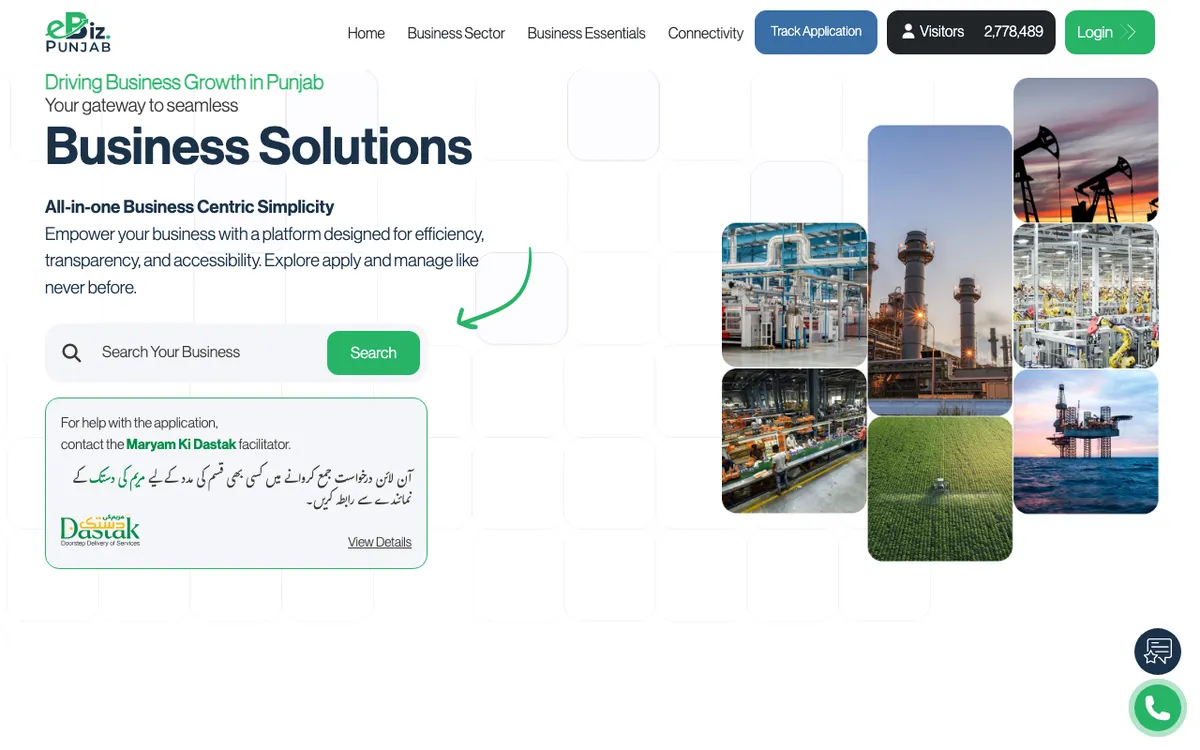The image size is (1200, 750).
Task: Open the feedback chat star icon
Action: pos(1158,652)
